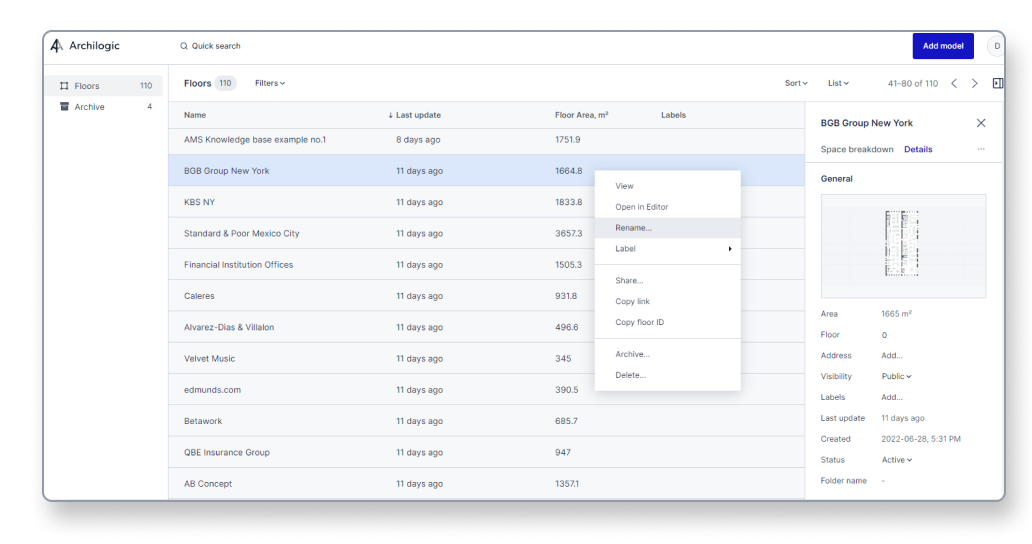Image resolution: width=1032 pixels, height=544 pixels.
Task: Click the Archive box icon in sidebar
Action: coord(64,107)
